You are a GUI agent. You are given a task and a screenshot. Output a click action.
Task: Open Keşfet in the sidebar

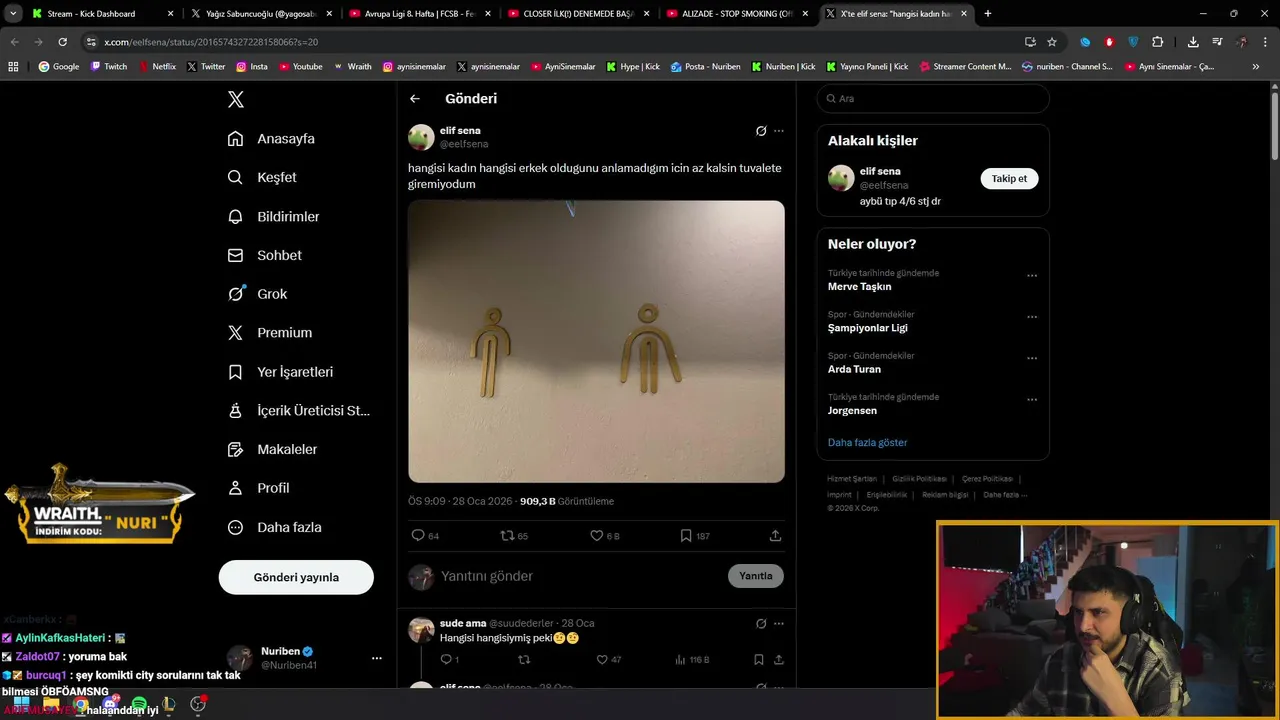point(262,177)
